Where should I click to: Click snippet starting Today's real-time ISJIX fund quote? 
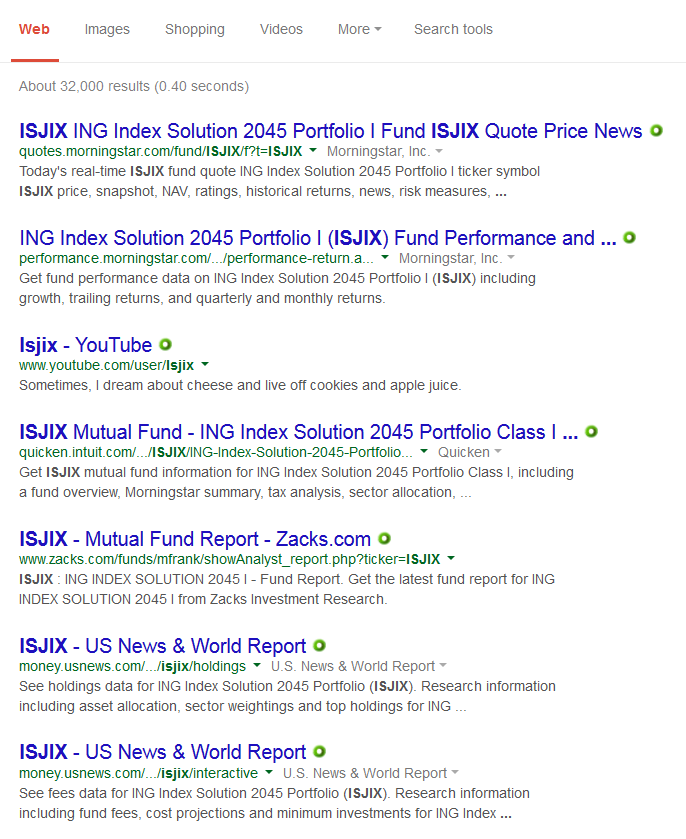pyautogui.click(x=279, y=181)
